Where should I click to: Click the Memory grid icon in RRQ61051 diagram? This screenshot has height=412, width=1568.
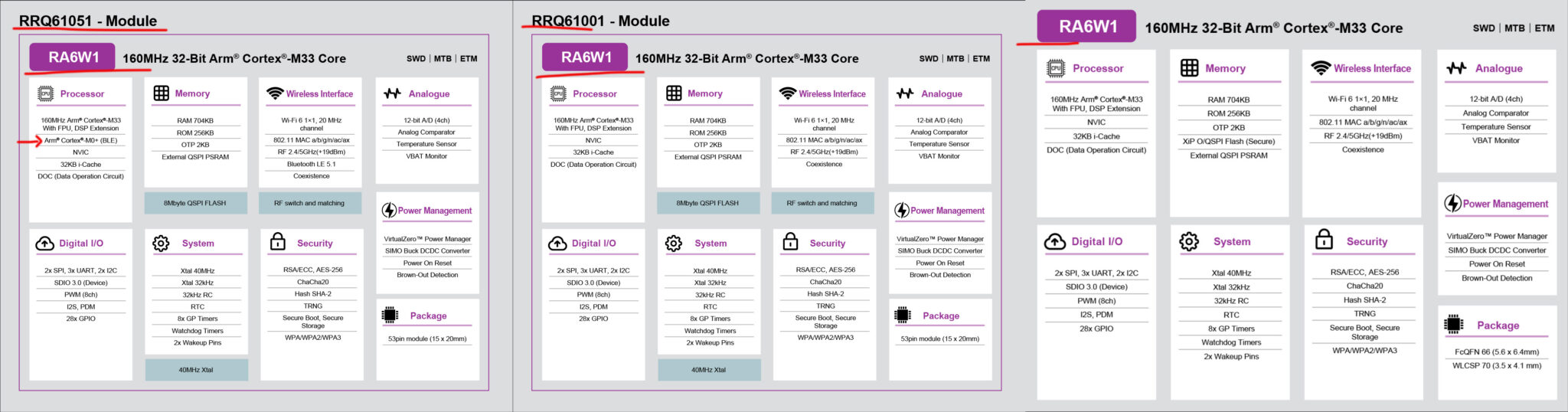pos(161,93)
